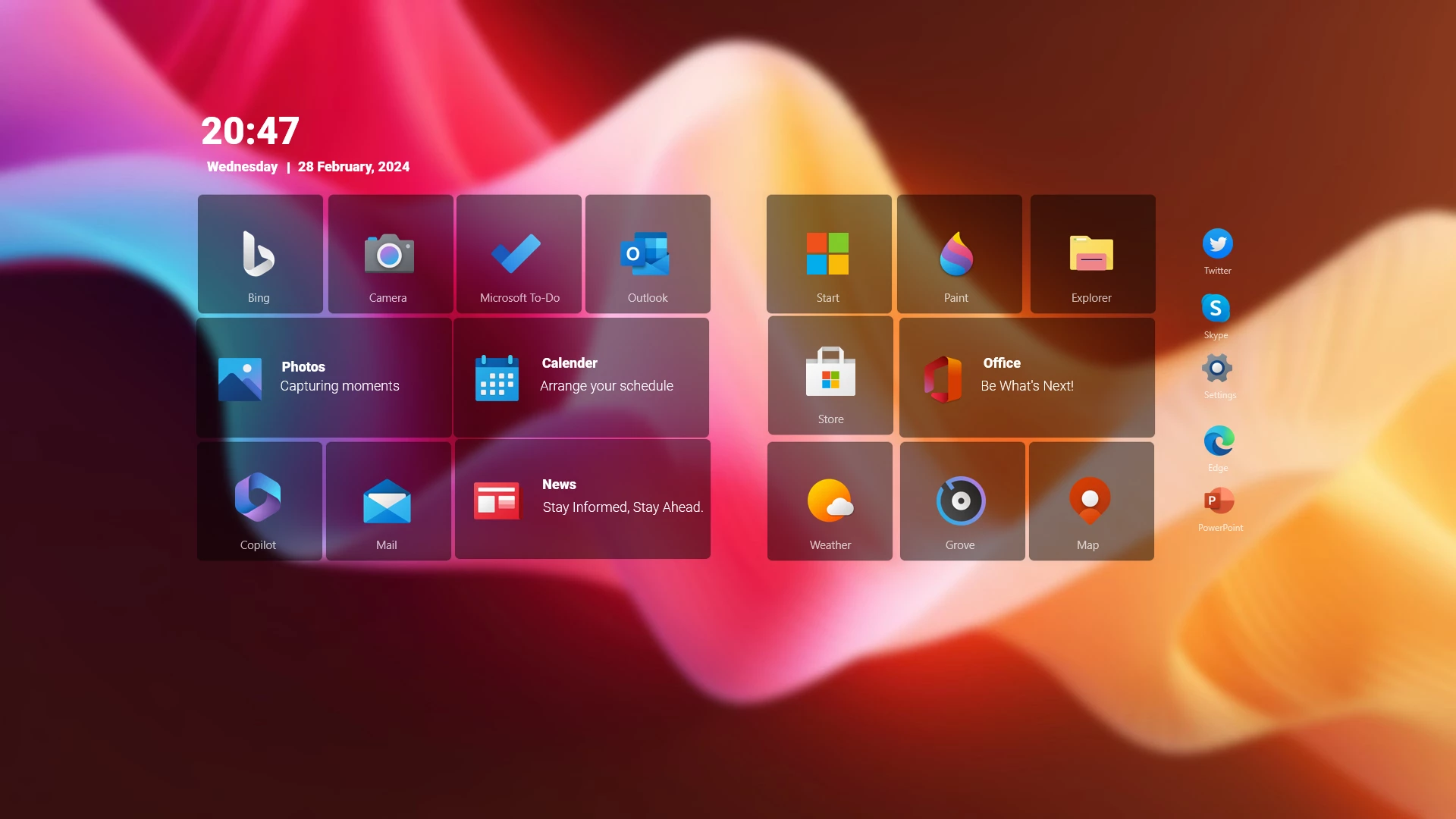This screenshot has height=819, width=1456.
Task: Launch the Grove music tile
Action: pyautogui.click(x=962, y=501)
